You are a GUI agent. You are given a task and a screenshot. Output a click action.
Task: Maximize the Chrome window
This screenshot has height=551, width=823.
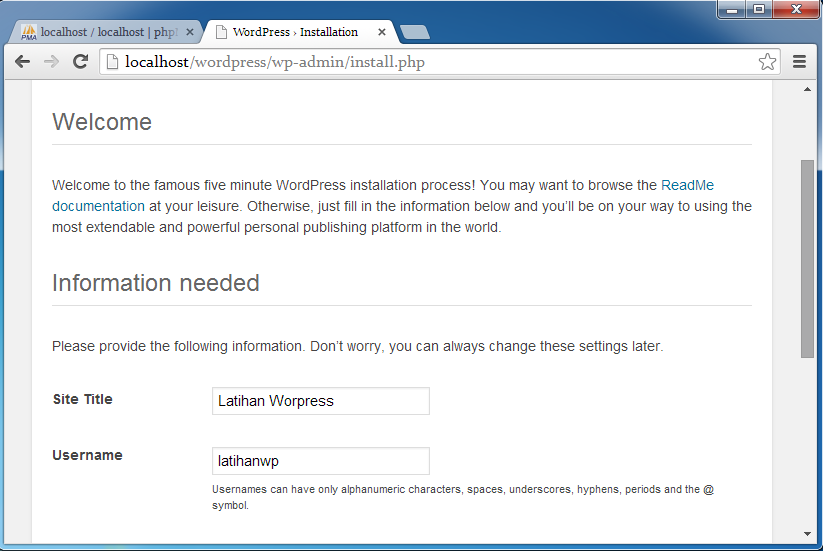[759, 9]
